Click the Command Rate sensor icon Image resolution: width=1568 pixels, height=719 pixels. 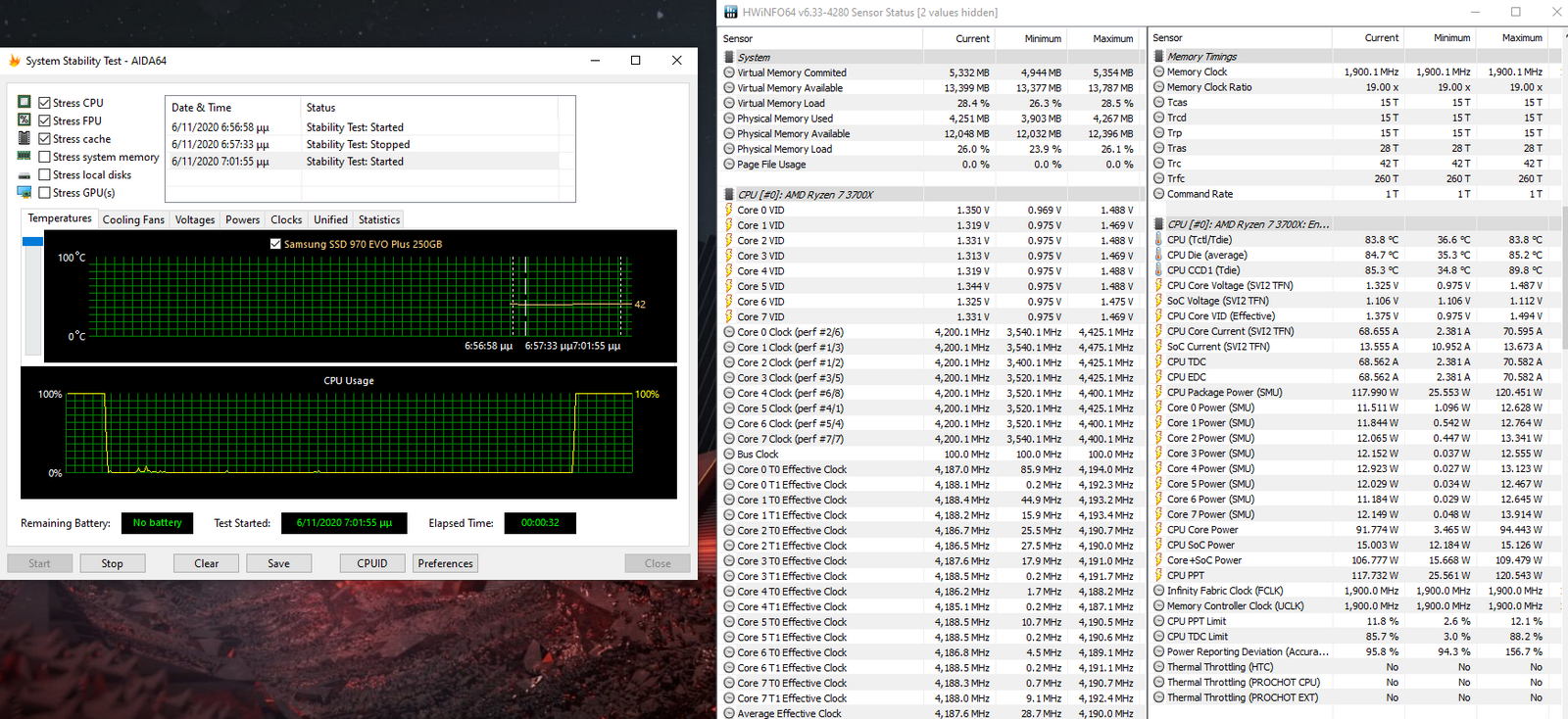1158,194
